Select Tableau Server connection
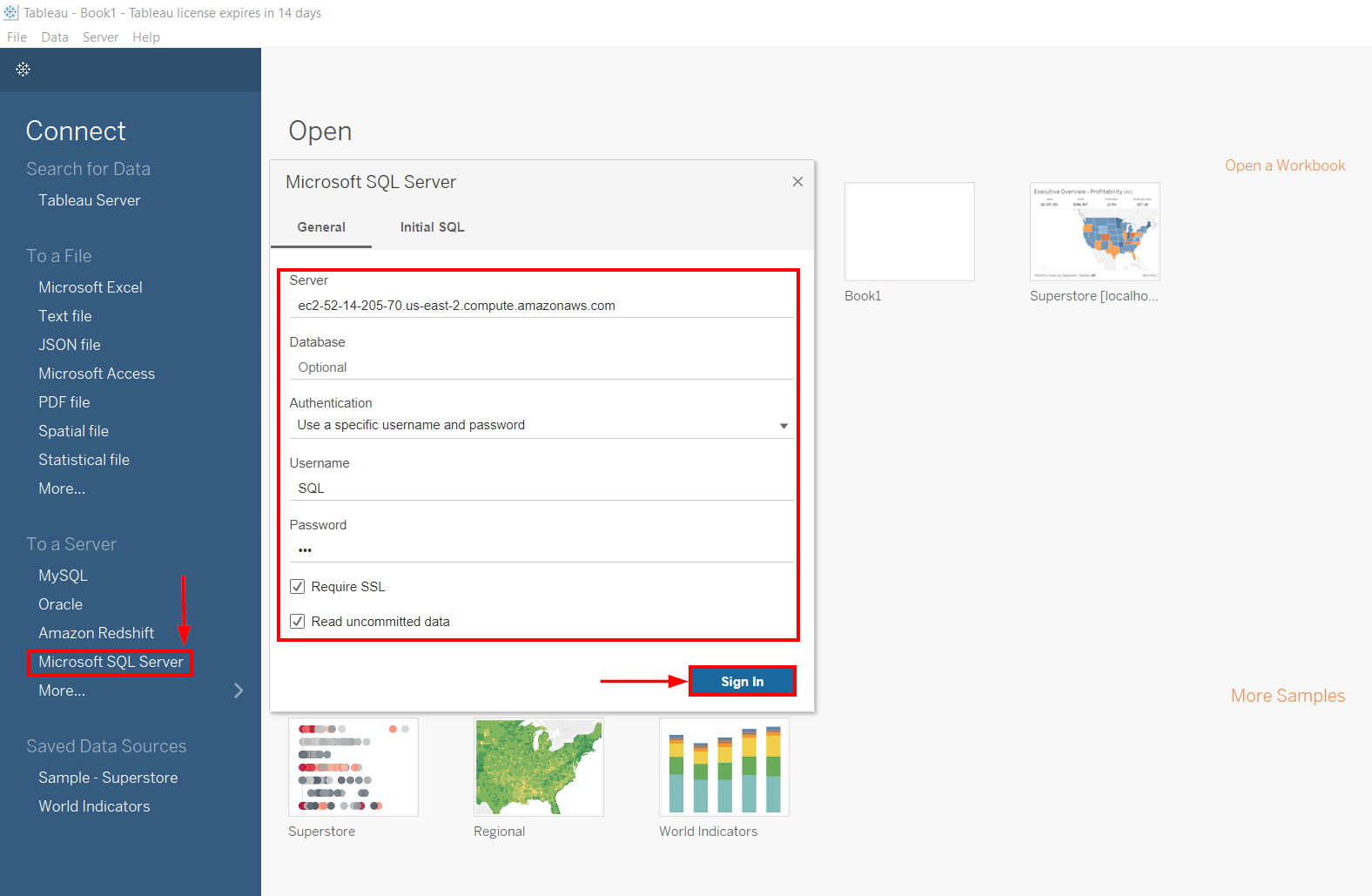The height and width of the screenshot is (896, 1372). (90, 200)
